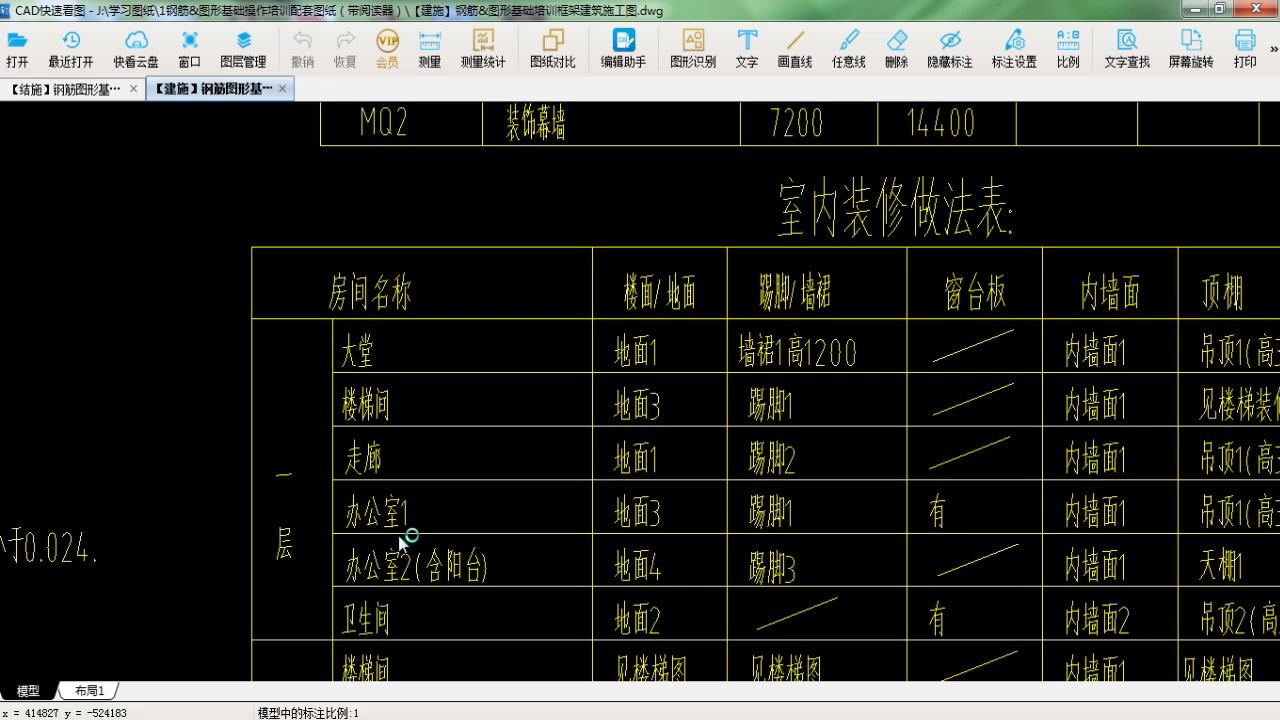Click the 窗台板 column header
Viewport: 1280px width, 720px height.
pos(975,293)
